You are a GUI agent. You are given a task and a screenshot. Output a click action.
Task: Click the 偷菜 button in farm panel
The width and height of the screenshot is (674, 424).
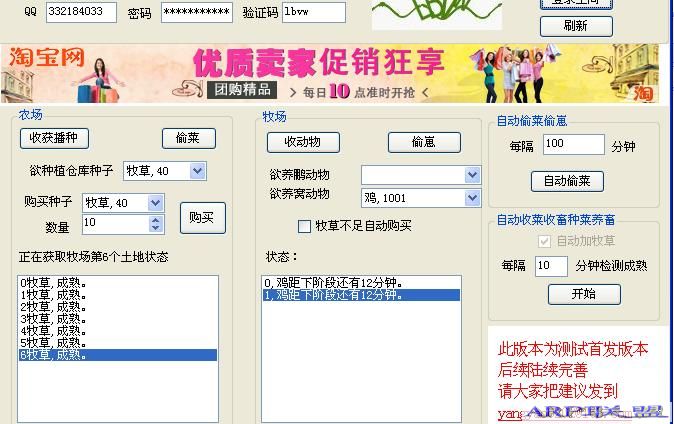(x=189, y=138)
